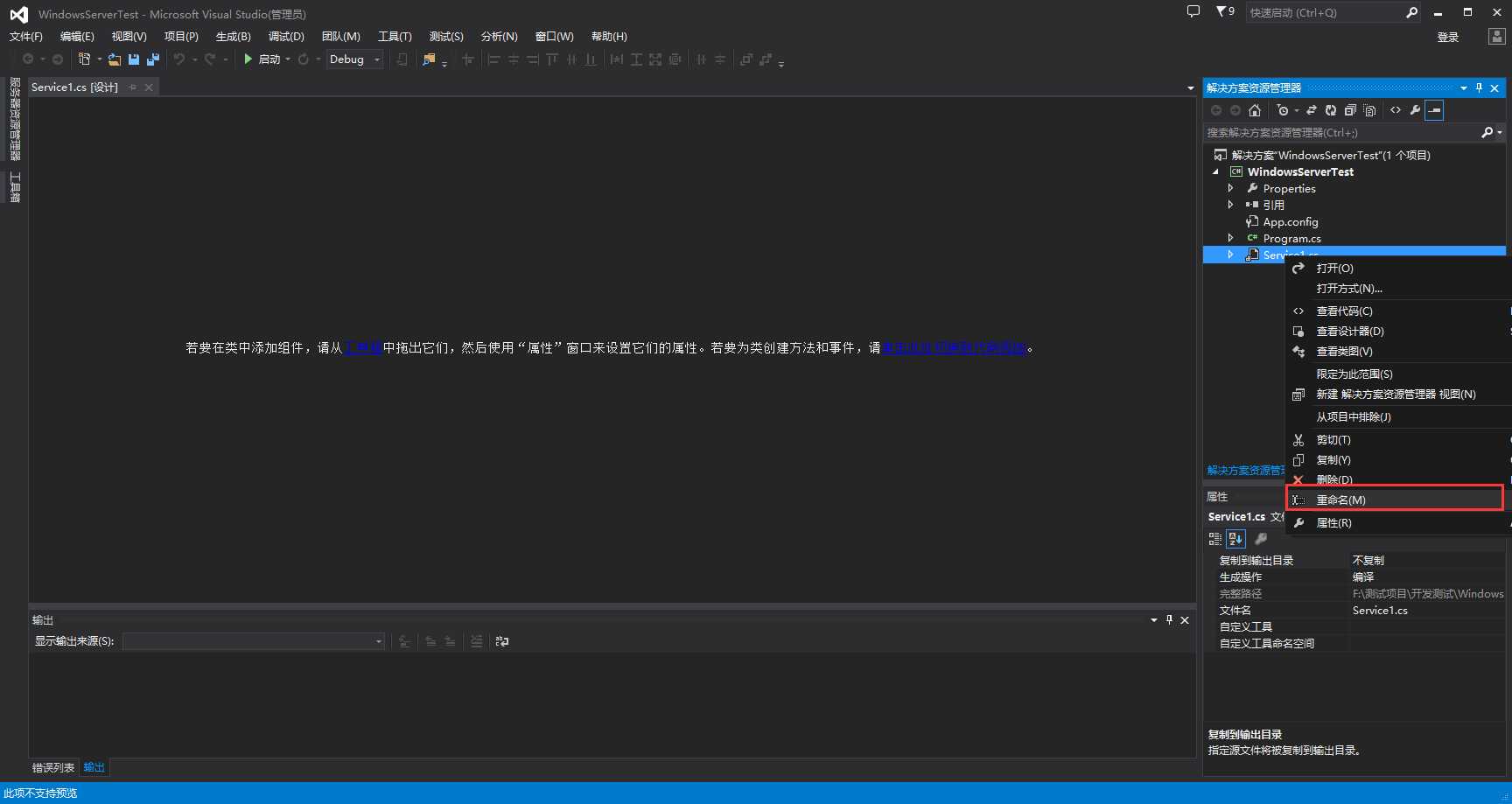Open Solution Explorer window options dropdown

[1463, 87]
